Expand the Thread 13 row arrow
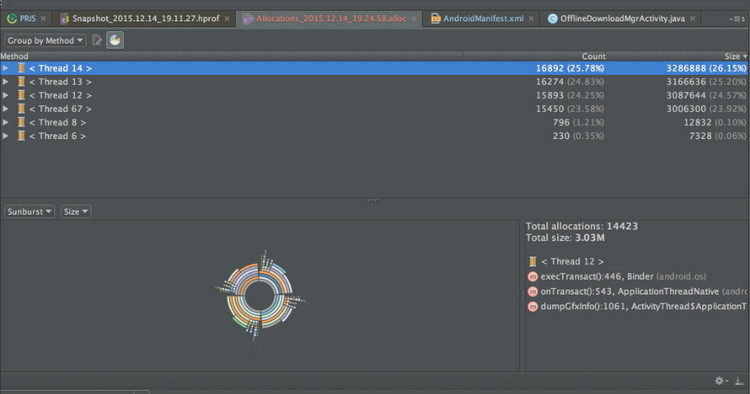The width and height of the screenshot is (750, 394). (x=5, y=82)
